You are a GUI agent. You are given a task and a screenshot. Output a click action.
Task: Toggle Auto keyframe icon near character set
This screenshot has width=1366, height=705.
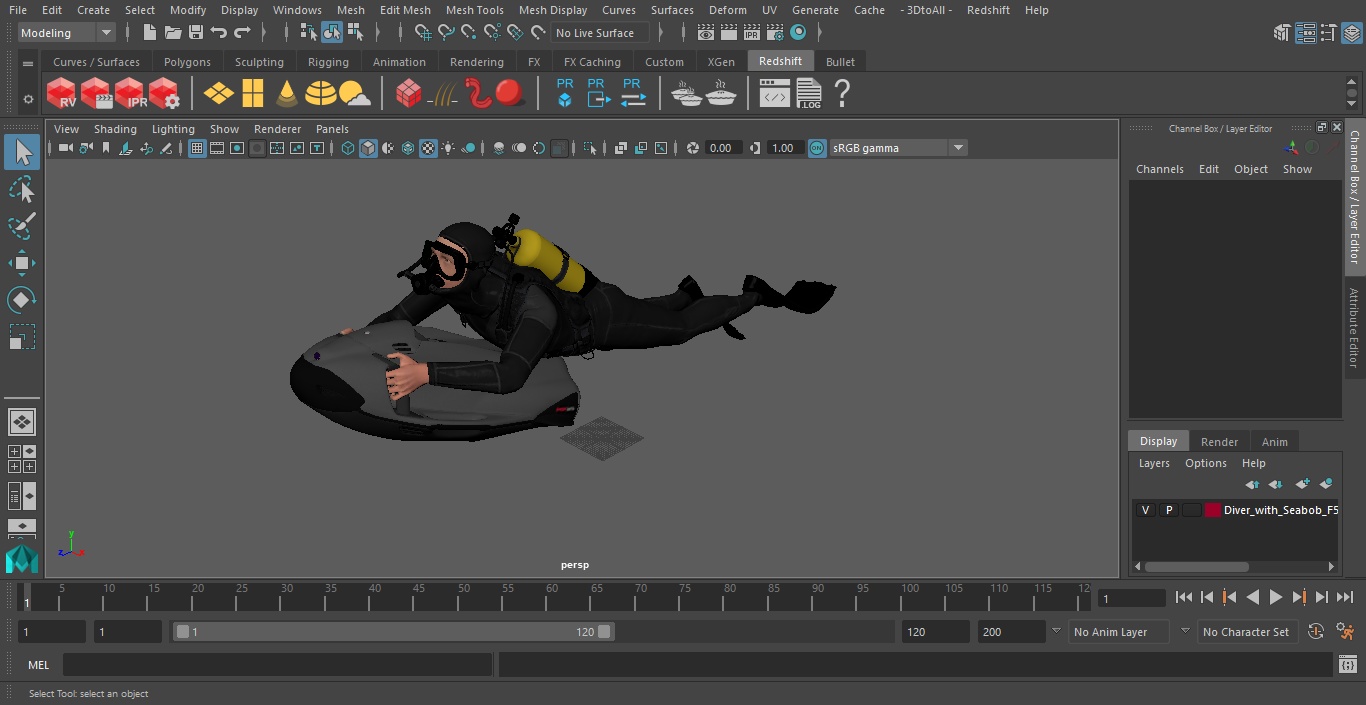point(1316,632)
